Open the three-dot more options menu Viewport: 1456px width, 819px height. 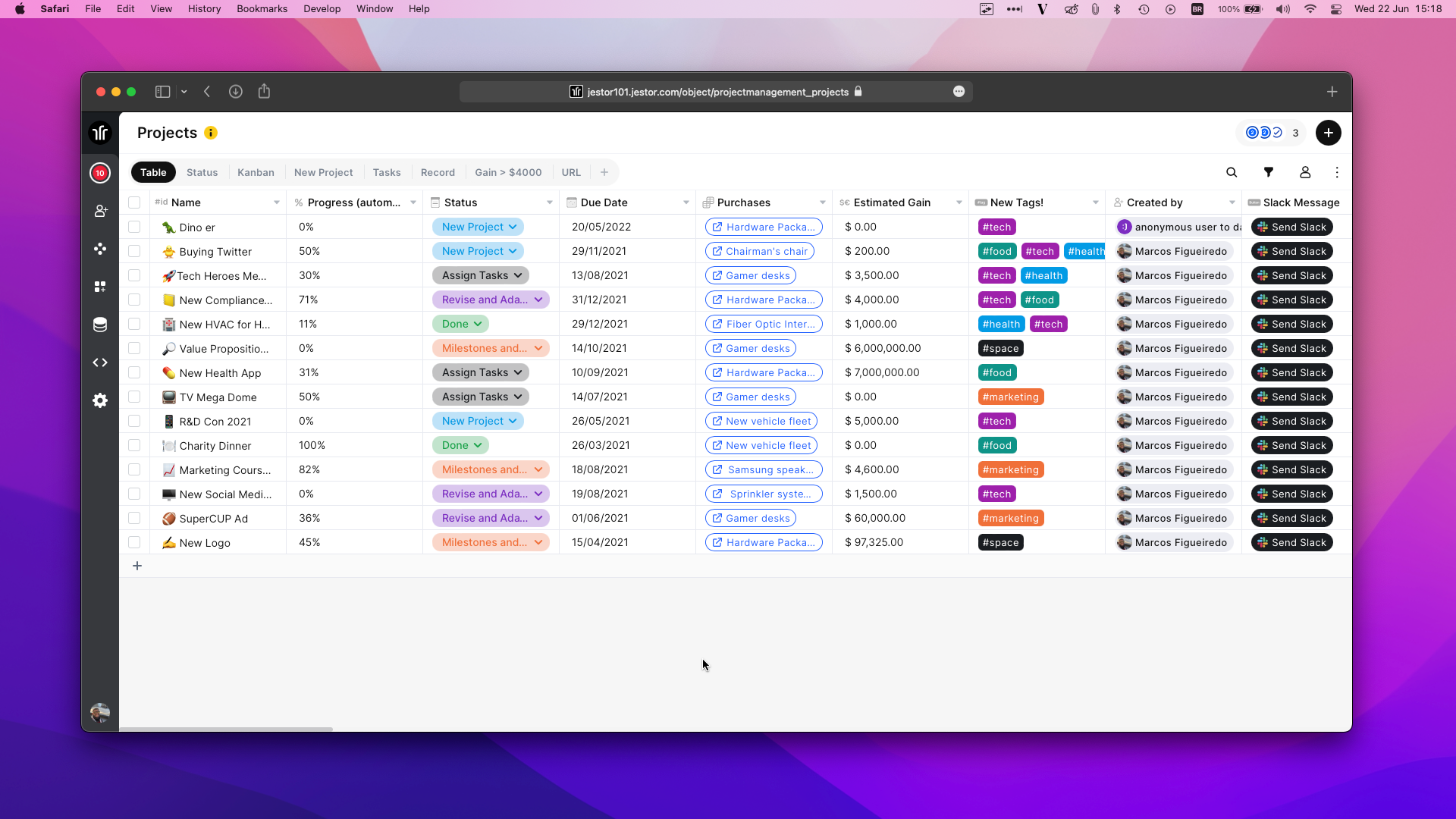pyautogui.click(x=1336, y=172)
